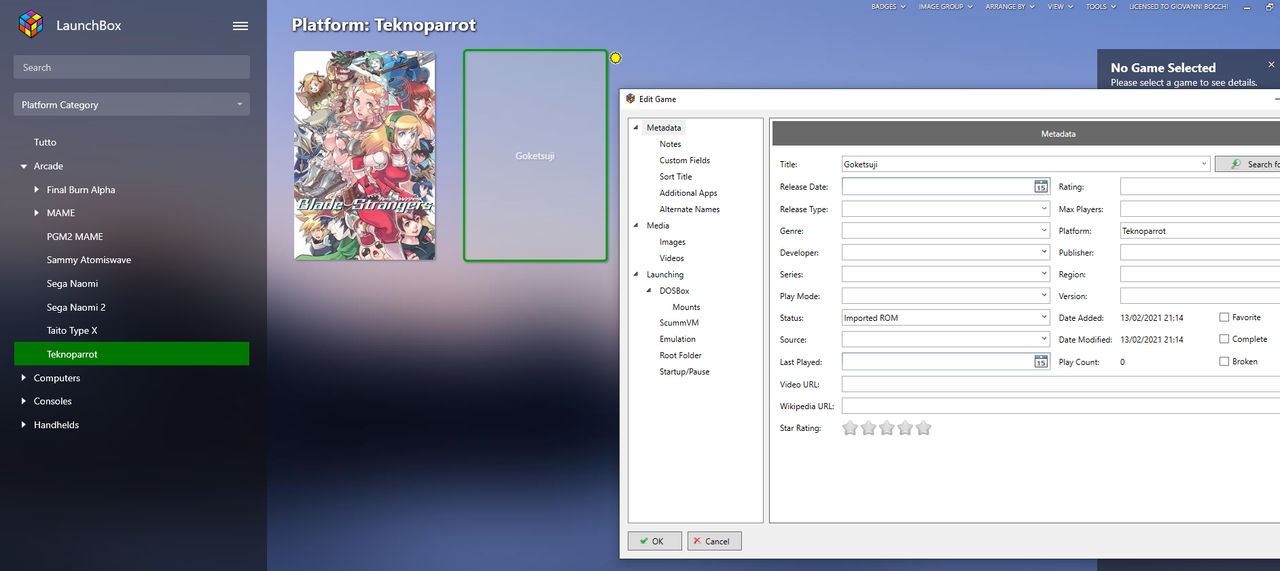This screenshot has height=571, width=1280.
Task: Open the hamburger menu beside LaunchBox
Action: tap(240, 26)
